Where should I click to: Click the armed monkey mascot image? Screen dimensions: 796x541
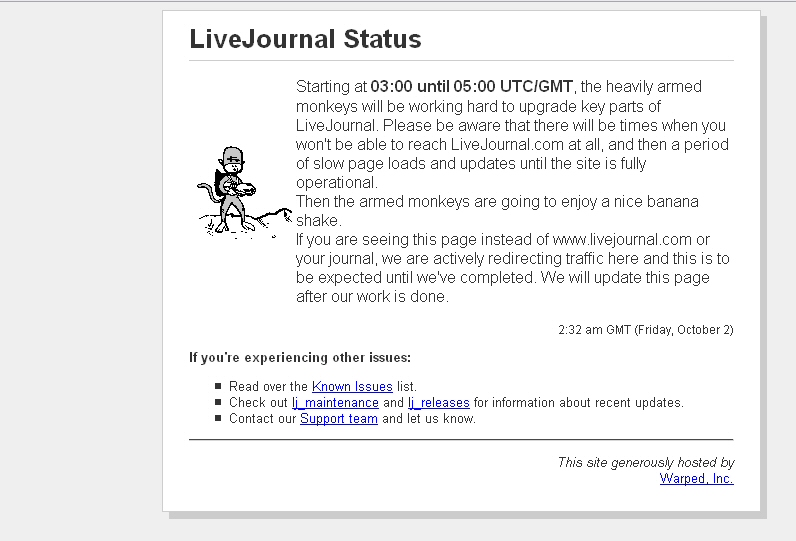tap(244, 192)
